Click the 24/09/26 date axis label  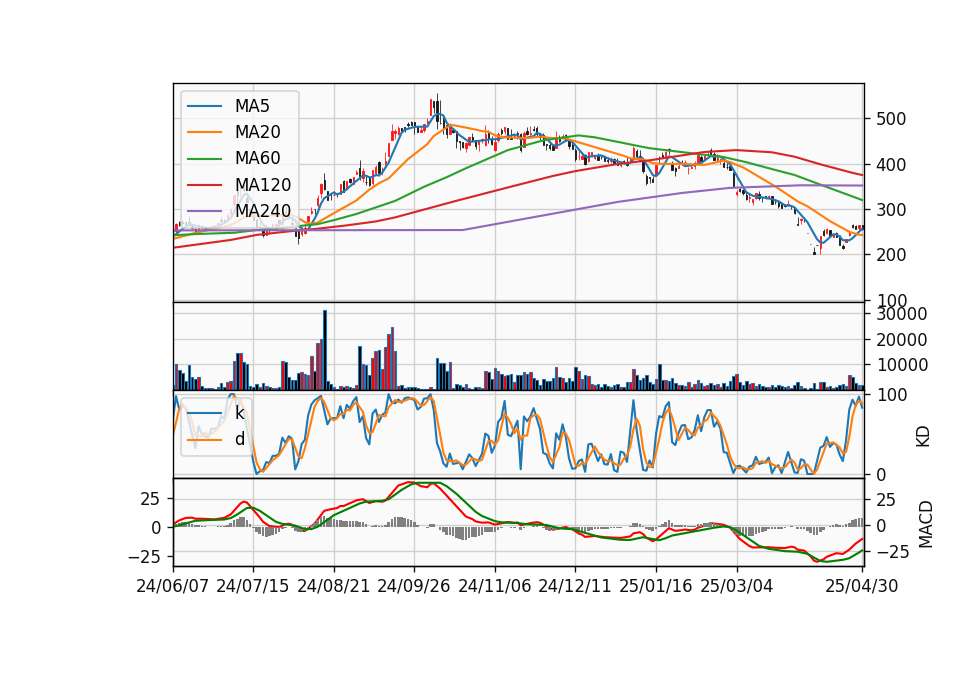tap(414, 586)
